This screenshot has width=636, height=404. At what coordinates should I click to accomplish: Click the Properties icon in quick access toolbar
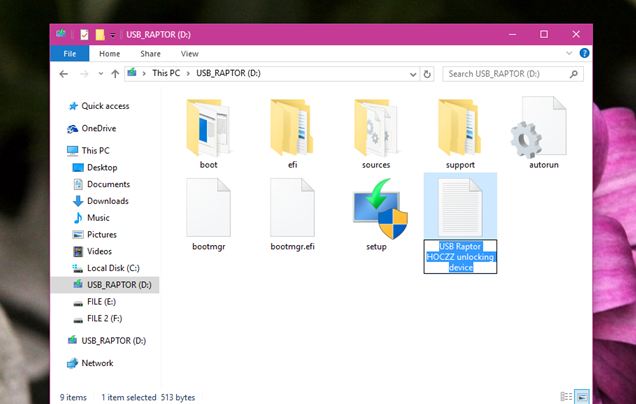click(x=84, y=34)
